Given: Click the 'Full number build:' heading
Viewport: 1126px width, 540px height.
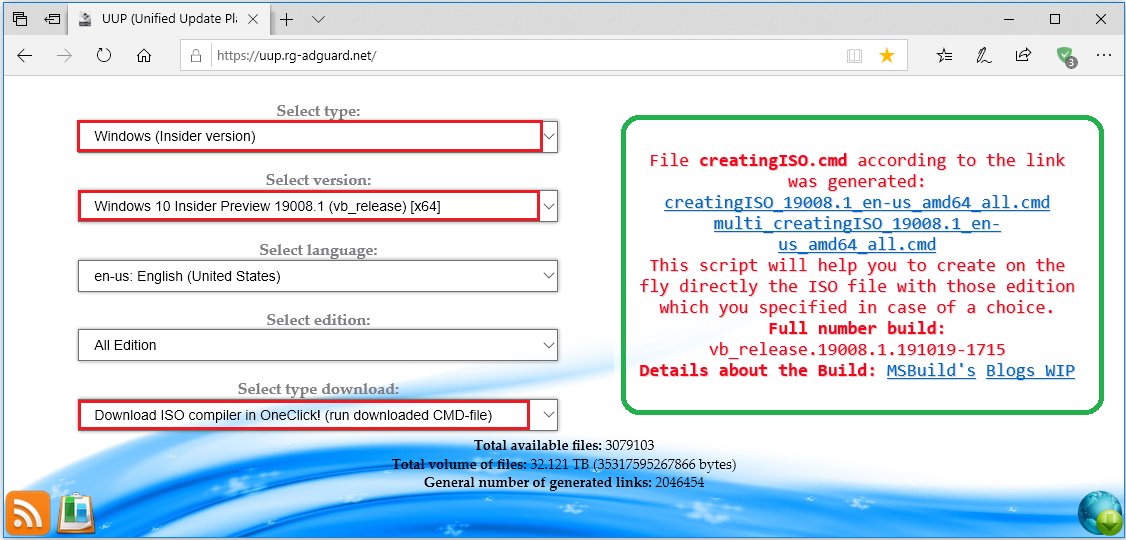Looking at the screenshot, I should (x=857, y=329).
